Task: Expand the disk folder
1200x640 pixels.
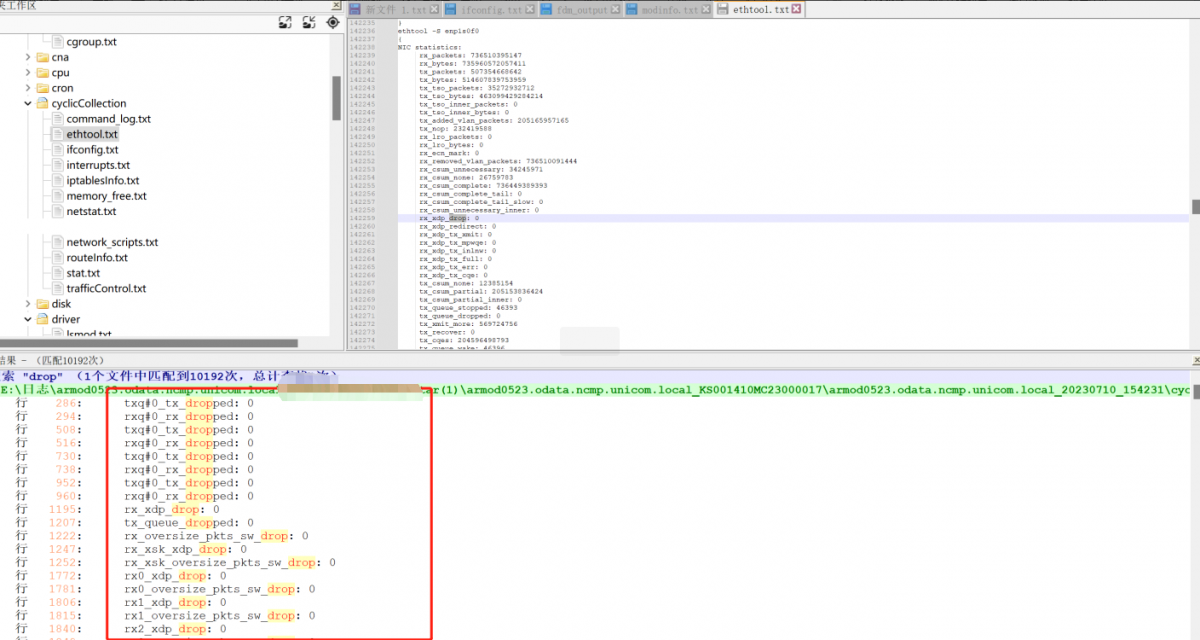Action: coord(28,304)
